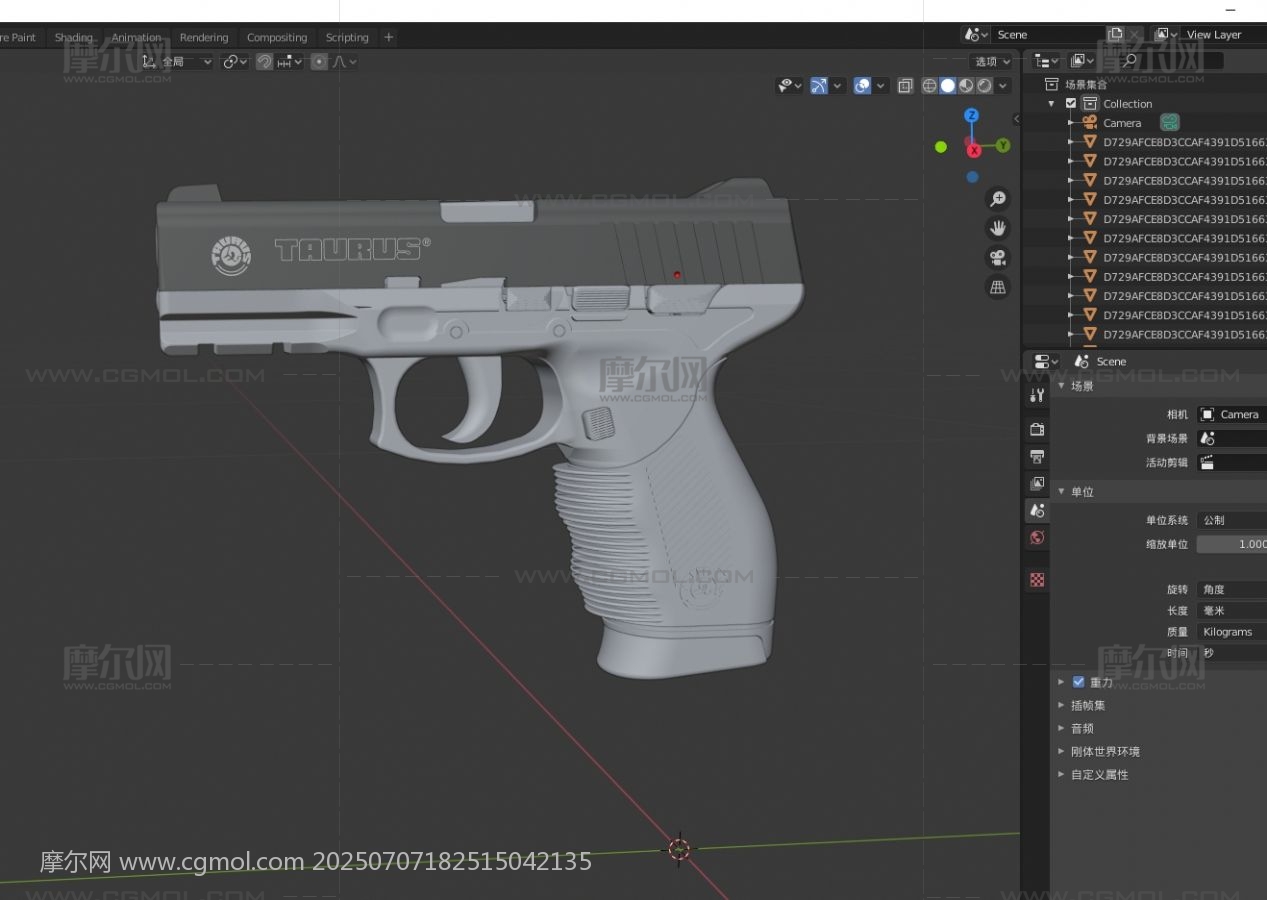
Task: Switch to Compositing workspace tab
Action: pos(277,37)
